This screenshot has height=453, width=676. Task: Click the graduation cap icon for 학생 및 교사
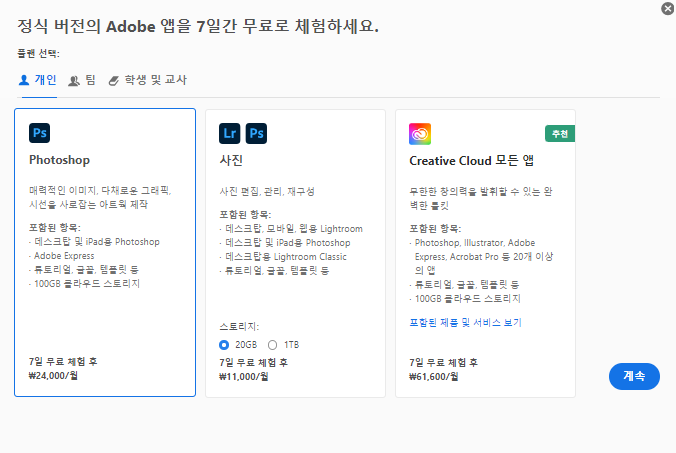[113, 80]
